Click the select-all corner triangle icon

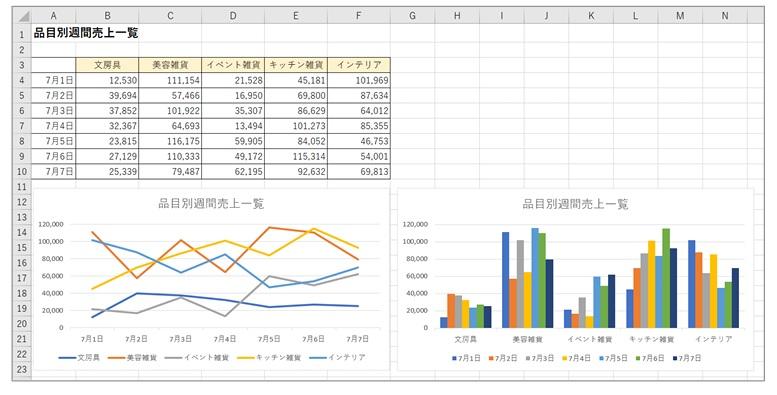tap(23, 16)
